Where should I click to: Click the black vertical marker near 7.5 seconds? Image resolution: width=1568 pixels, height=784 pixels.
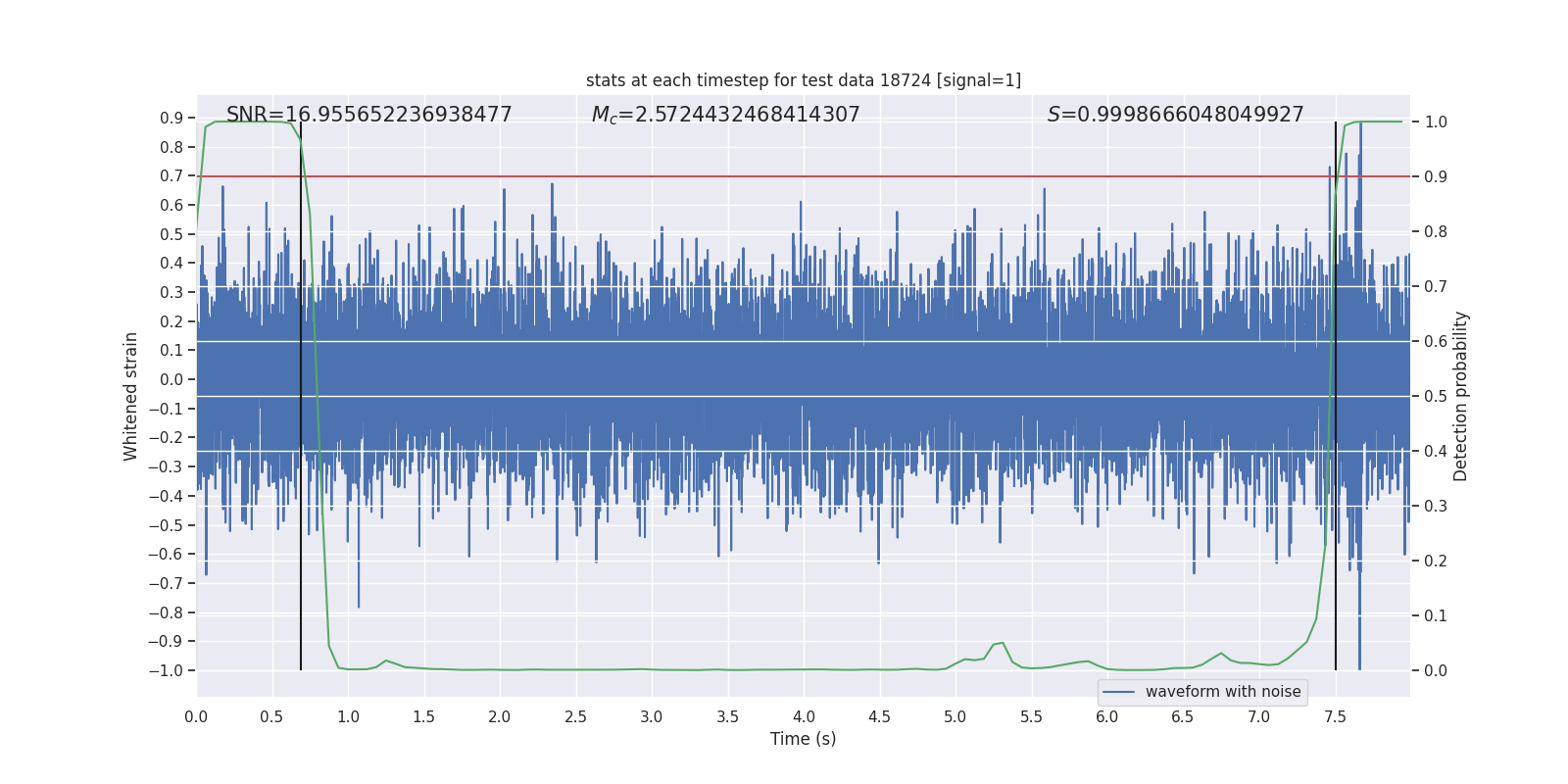(x=1336, y=396)
